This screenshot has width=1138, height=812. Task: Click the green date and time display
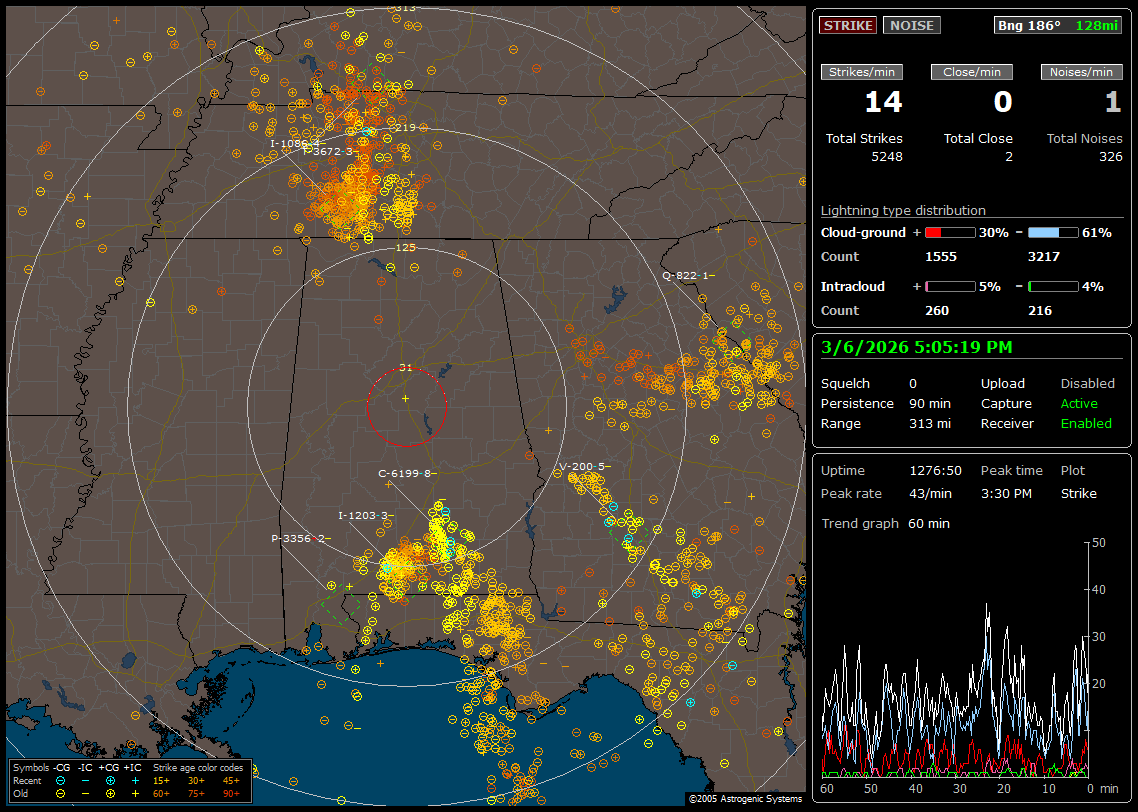917,347
